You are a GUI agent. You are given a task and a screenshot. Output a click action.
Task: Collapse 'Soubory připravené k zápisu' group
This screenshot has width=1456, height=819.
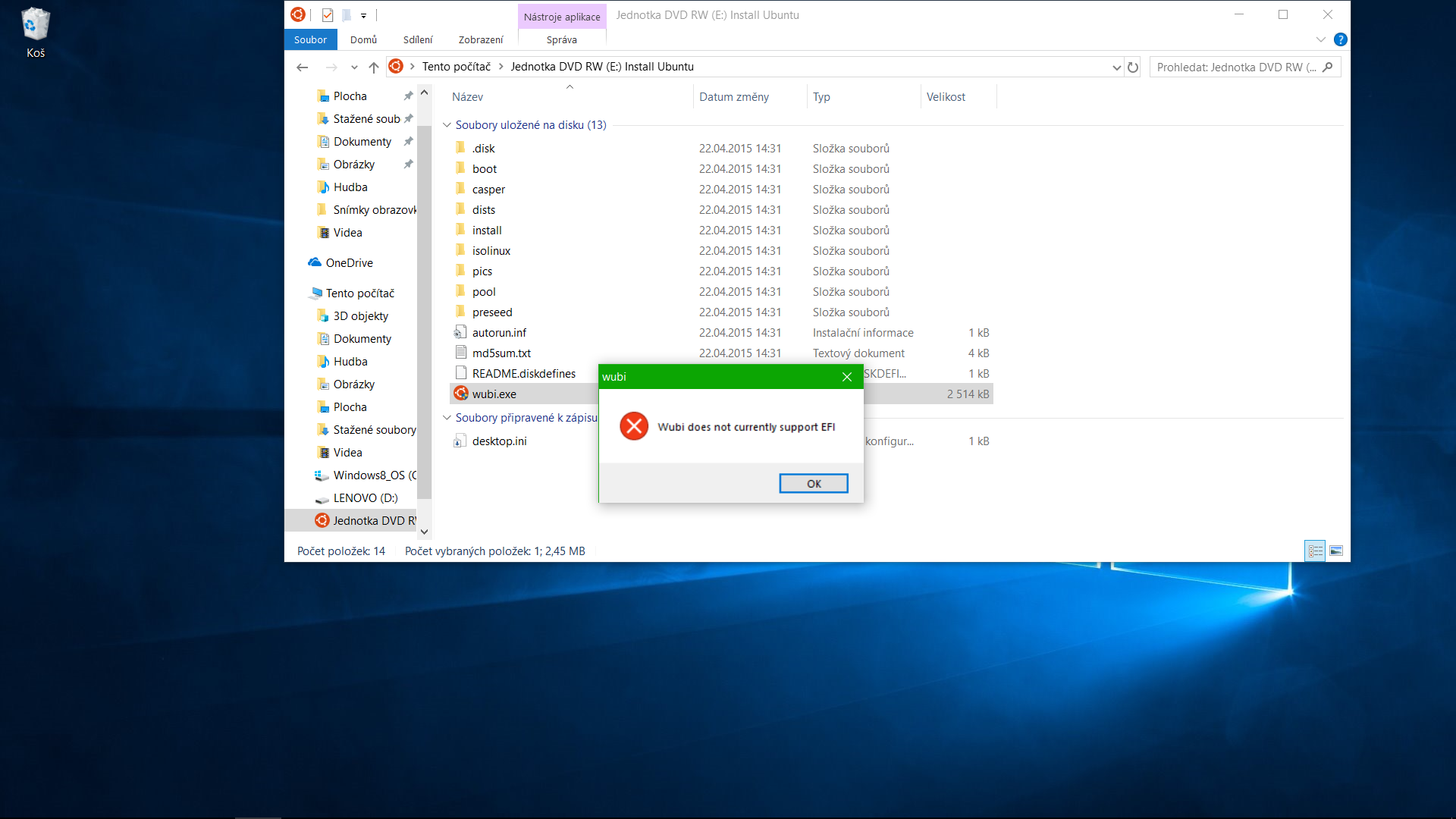click(x=447, y=418)
